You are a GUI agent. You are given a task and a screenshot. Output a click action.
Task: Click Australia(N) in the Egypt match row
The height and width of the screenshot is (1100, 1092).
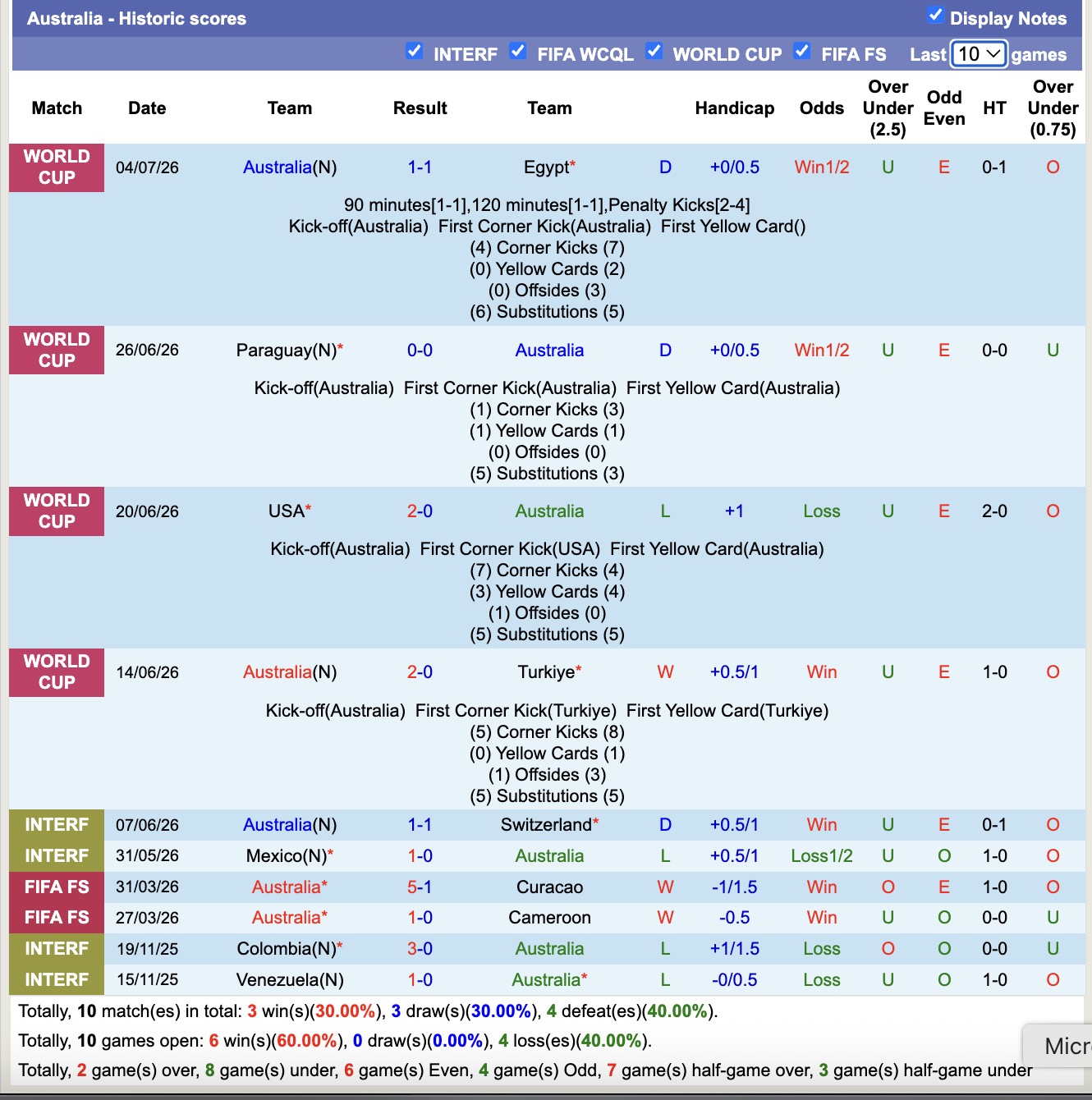290,167
